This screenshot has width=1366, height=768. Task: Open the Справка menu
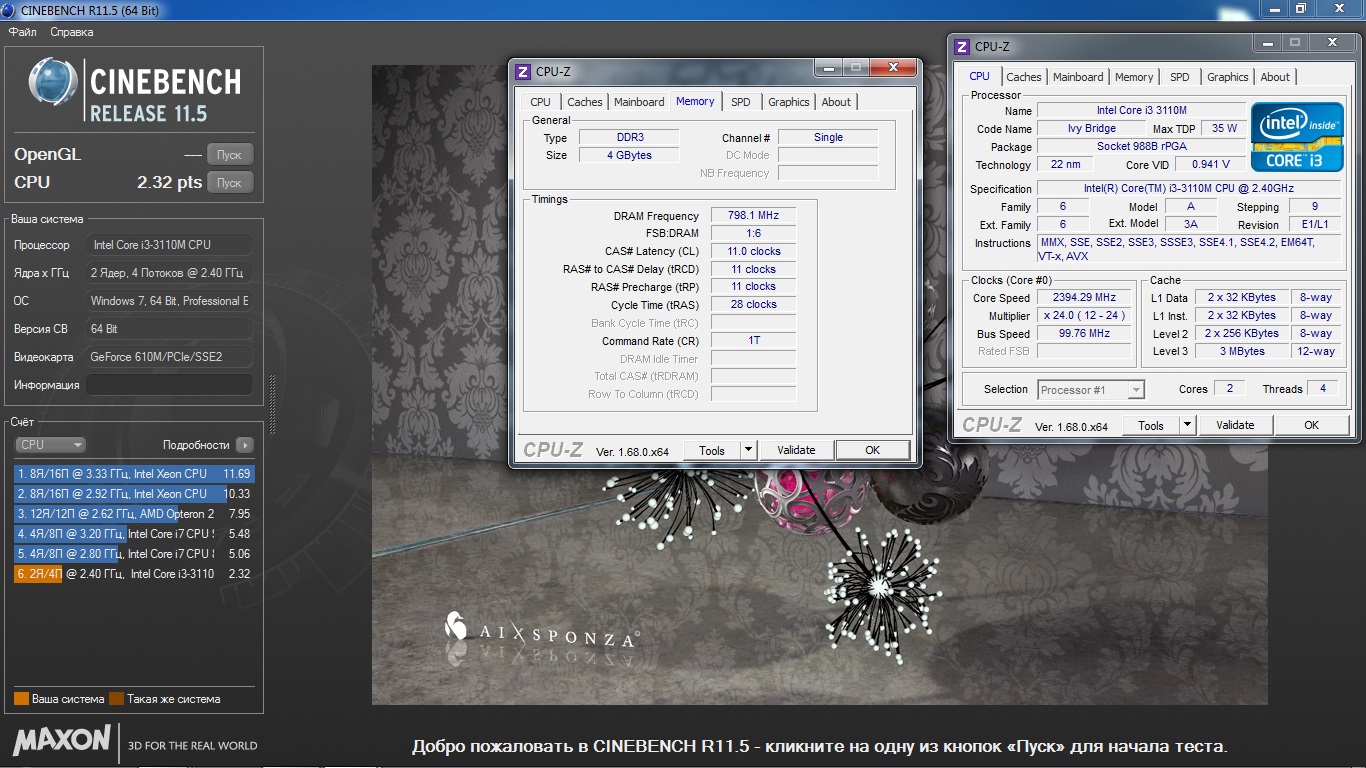[x=72, y=32]
